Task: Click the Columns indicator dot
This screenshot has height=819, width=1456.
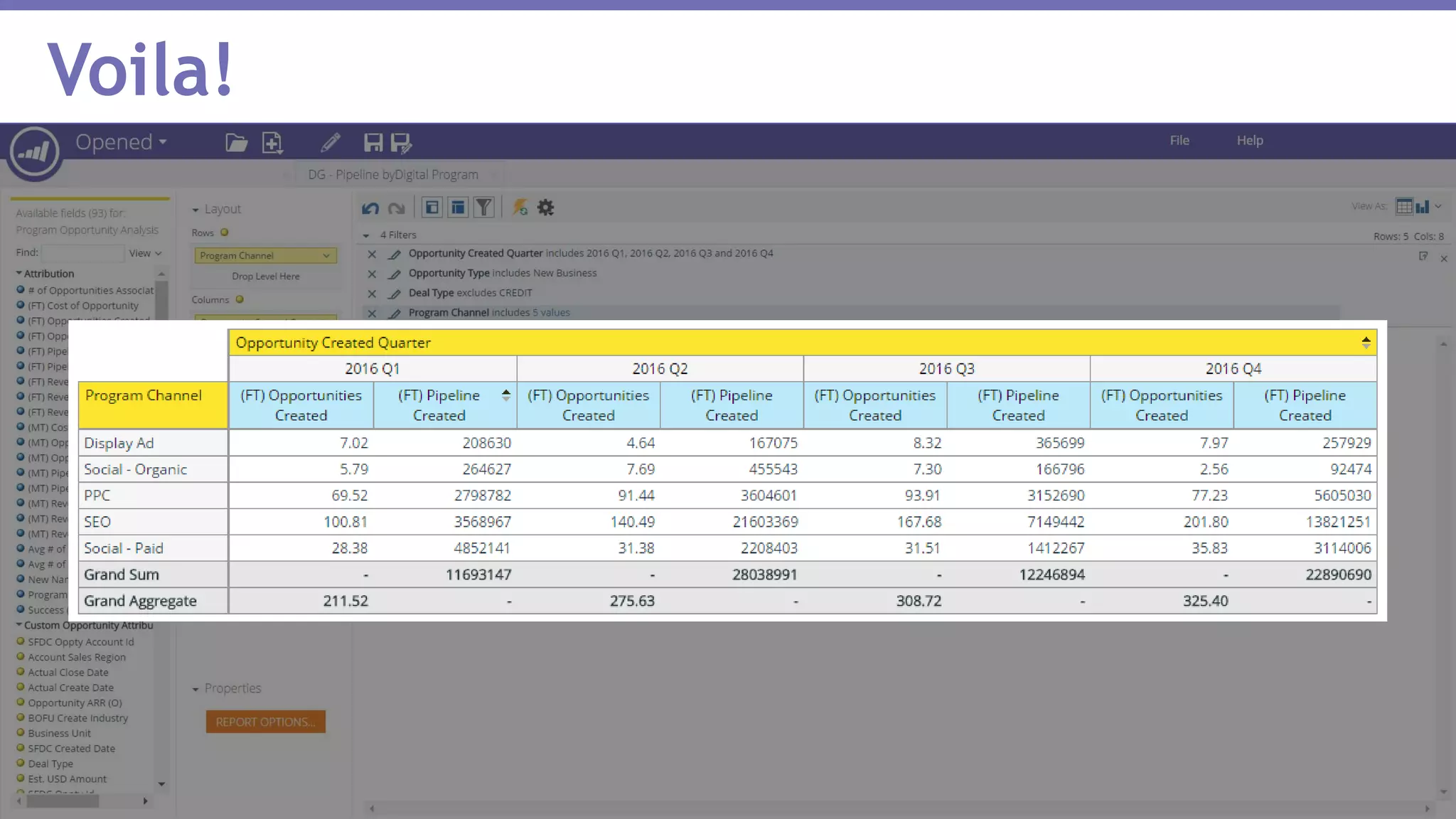Action: tap(240, 299)
